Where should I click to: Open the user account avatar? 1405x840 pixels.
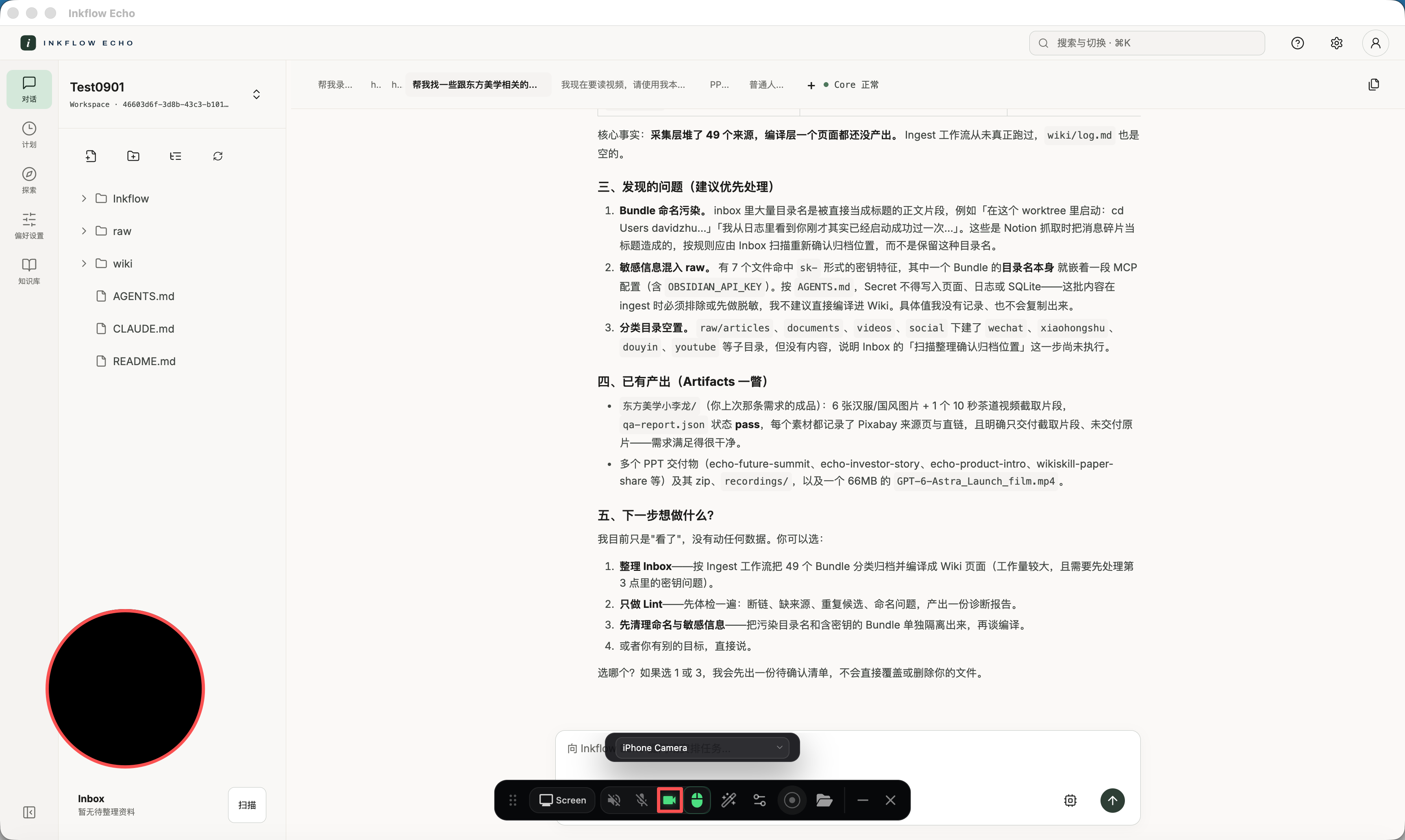click(x=1376, y=43)
